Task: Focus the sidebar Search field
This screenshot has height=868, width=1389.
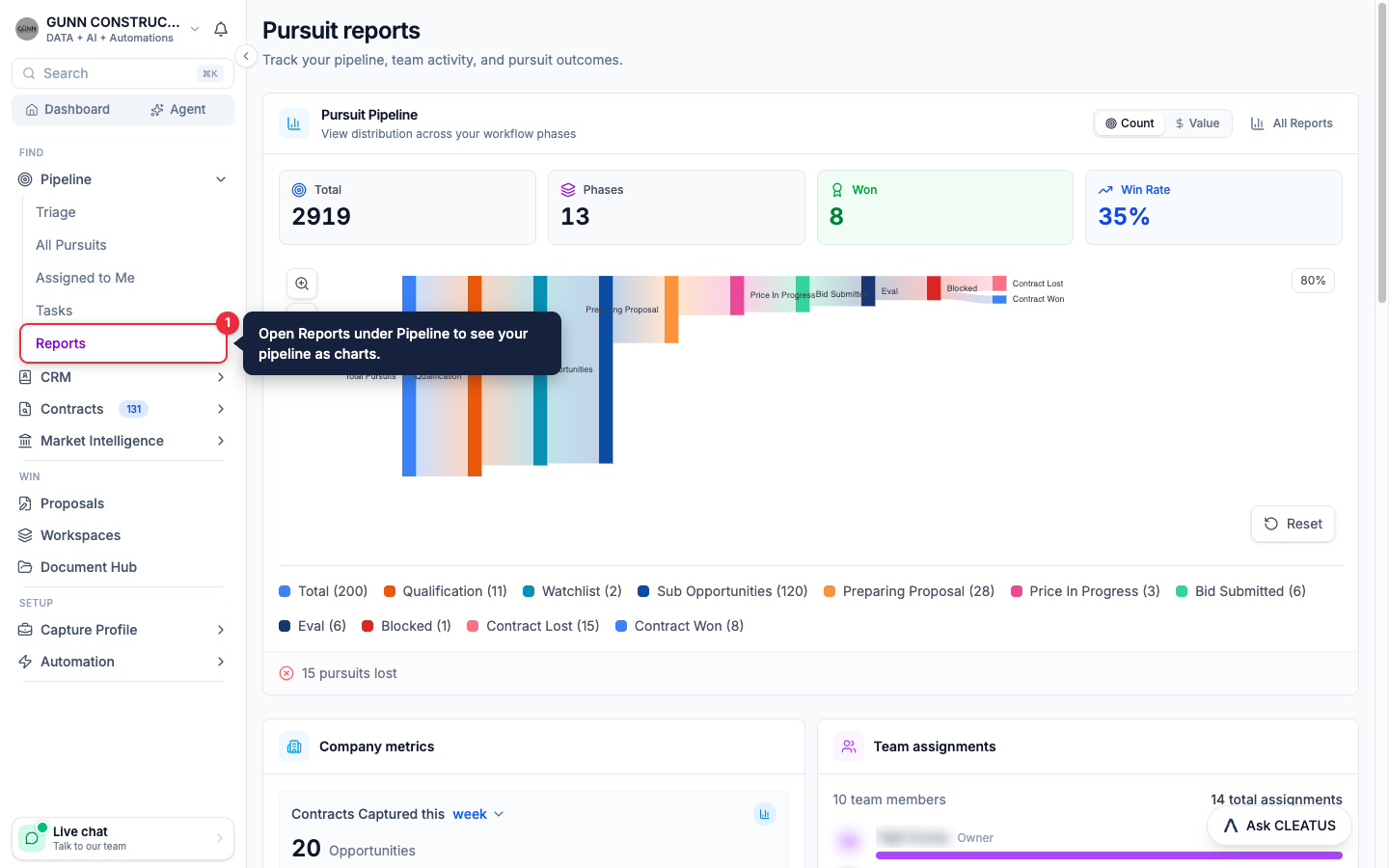Action: click(123, 73)
